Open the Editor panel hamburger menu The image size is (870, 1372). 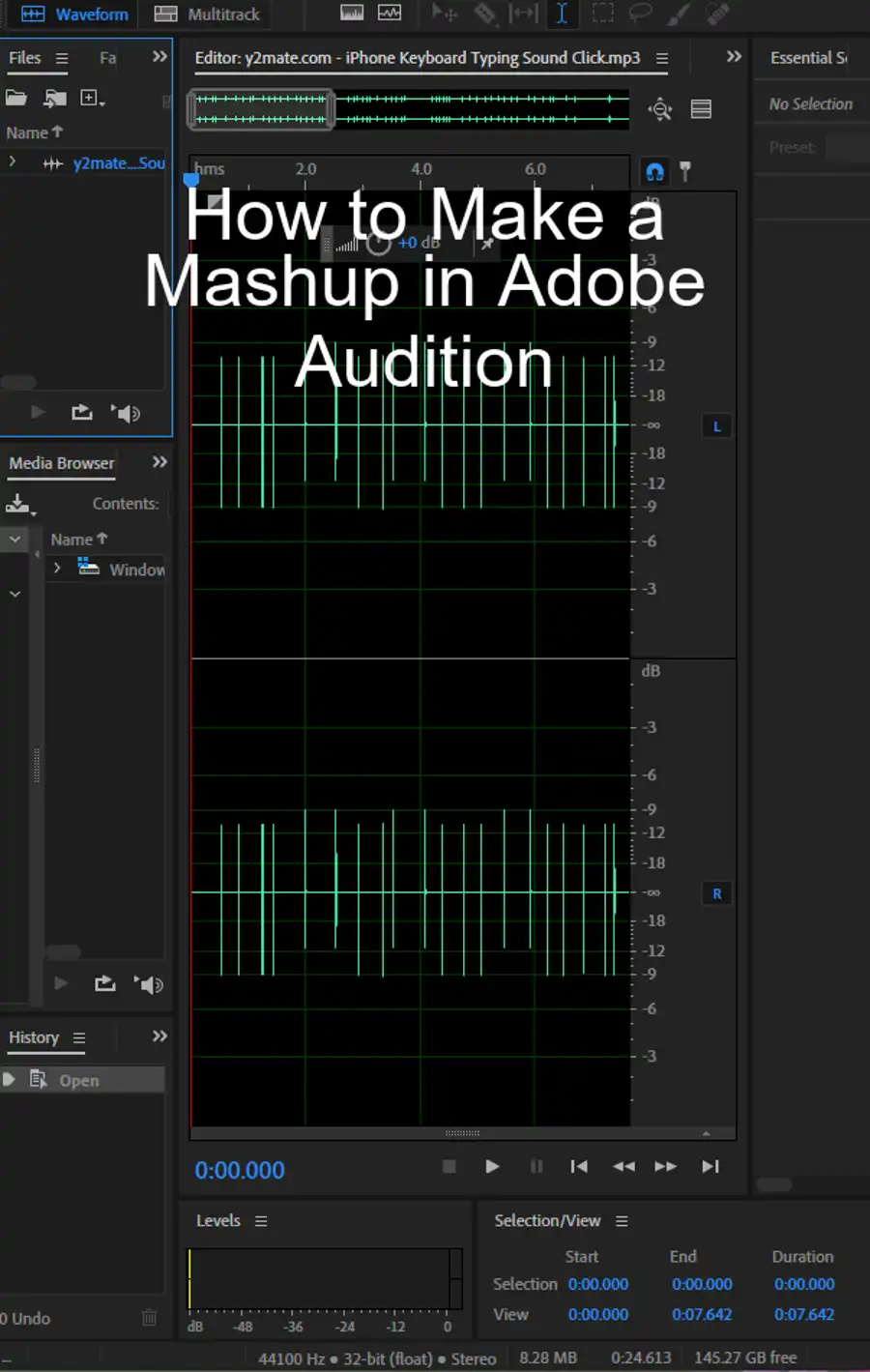pos(662,58)
